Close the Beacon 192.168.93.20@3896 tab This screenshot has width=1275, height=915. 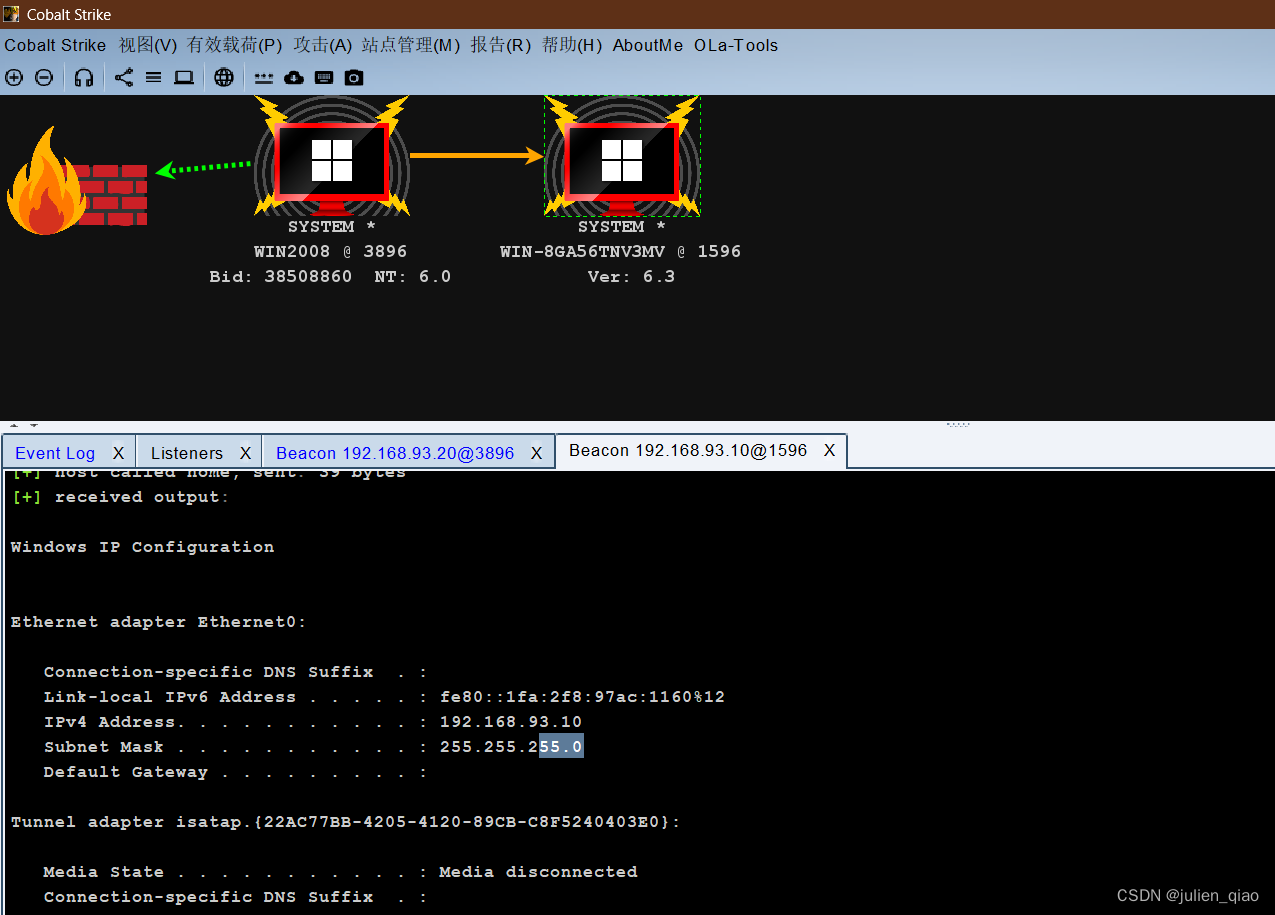tap(536, 453)
